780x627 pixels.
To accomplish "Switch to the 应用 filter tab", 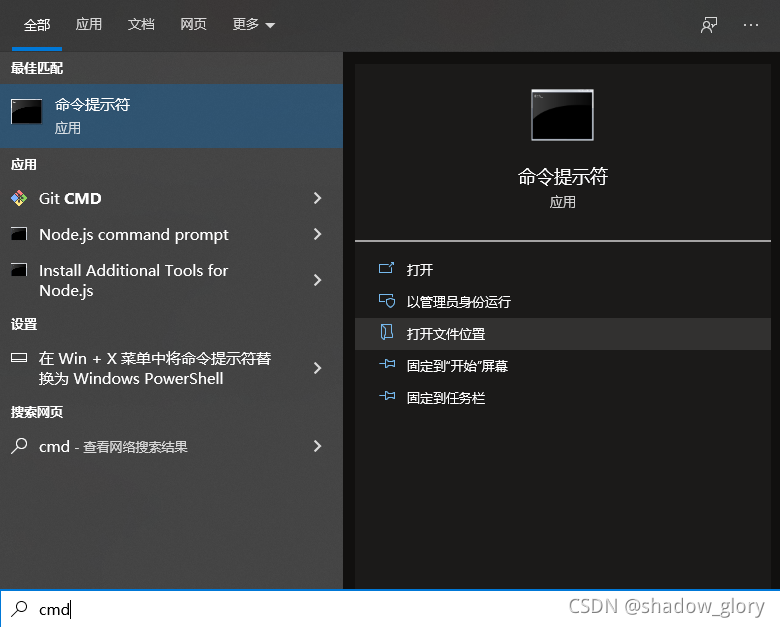I will pyautogui.click(x=89, y=24).
